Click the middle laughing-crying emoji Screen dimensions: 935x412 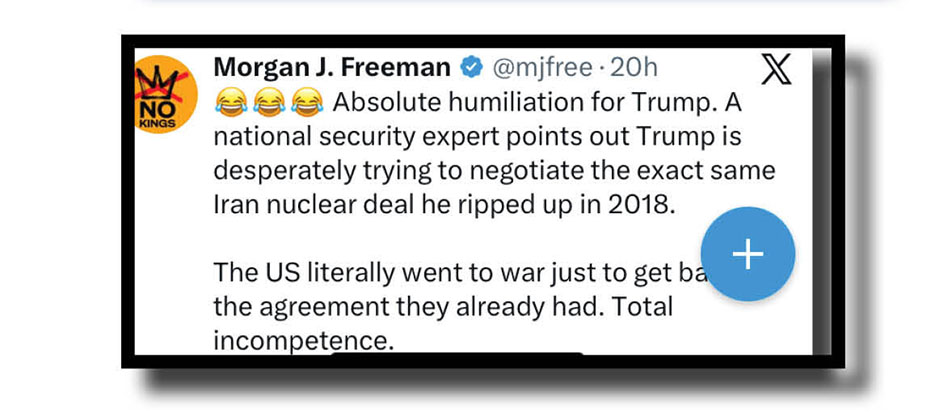[270, 101]
